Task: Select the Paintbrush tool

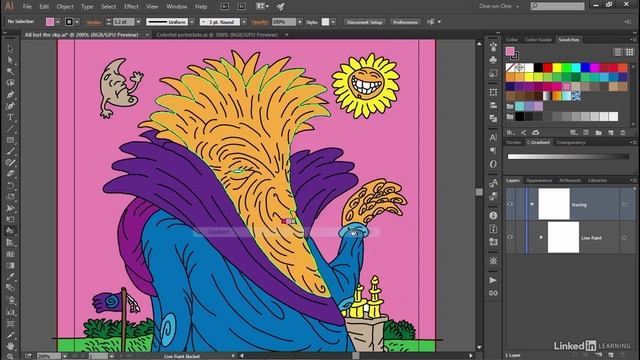Action: click(x=10, y=151)
